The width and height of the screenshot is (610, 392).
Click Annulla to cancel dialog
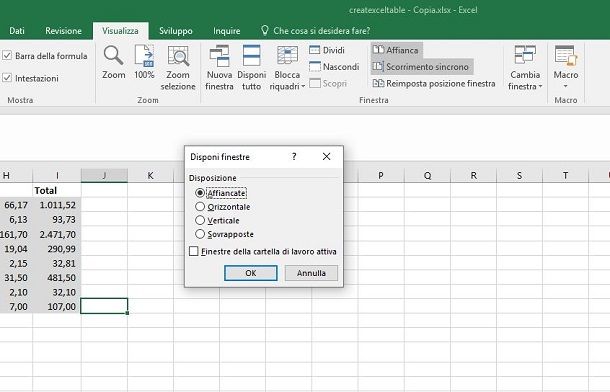(311, 273)
